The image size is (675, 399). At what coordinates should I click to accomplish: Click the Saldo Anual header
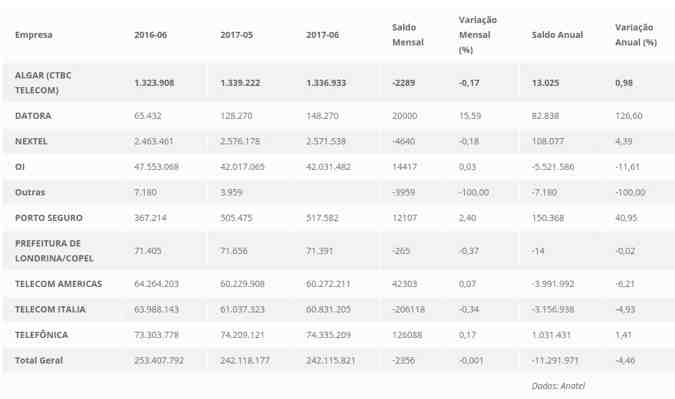[x=557, y=35]
